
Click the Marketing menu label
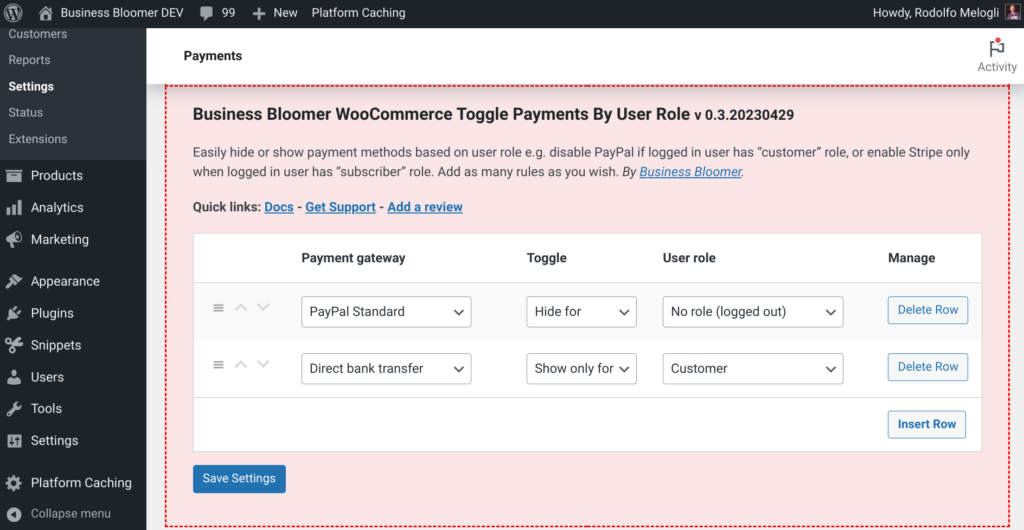[59, 240]
